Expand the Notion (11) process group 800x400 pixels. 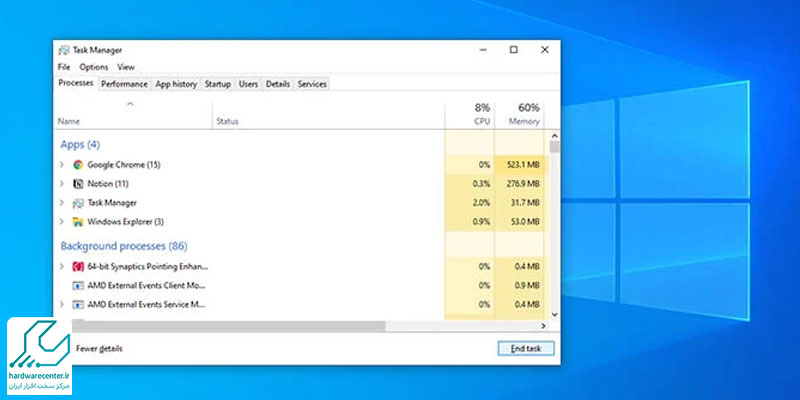62,184
